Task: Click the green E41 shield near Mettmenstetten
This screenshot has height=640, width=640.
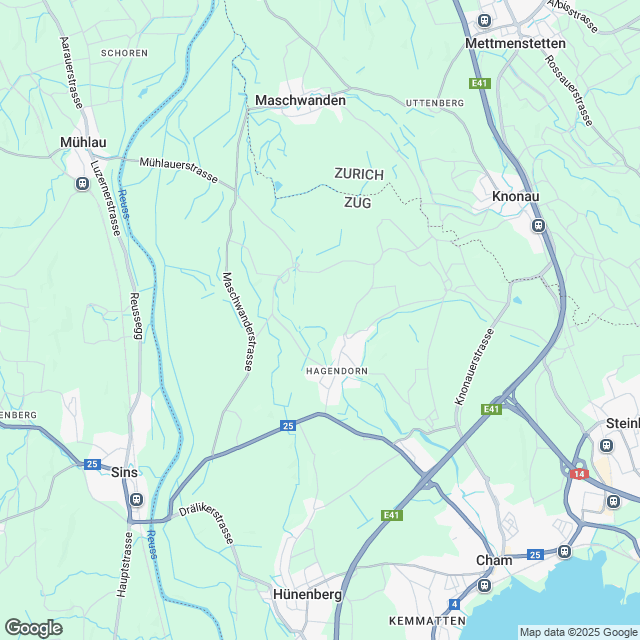Action: [x=480, y=84]
